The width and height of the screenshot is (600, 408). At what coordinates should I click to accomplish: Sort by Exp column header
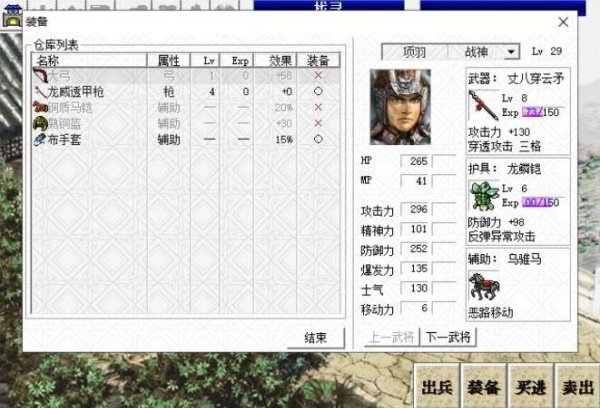coord(237,60)
